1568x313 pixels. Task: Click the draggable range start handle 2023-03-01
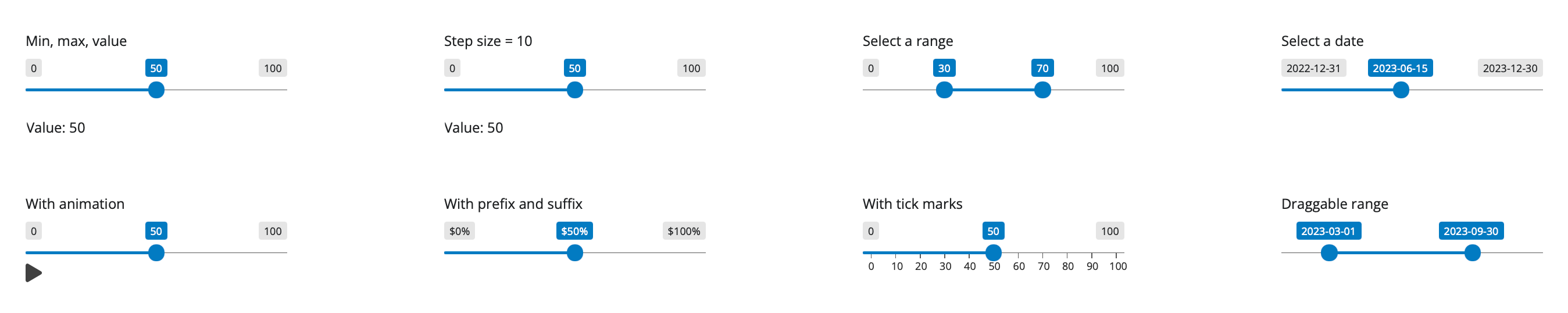pyautogui.click(x=1329, y=252)
